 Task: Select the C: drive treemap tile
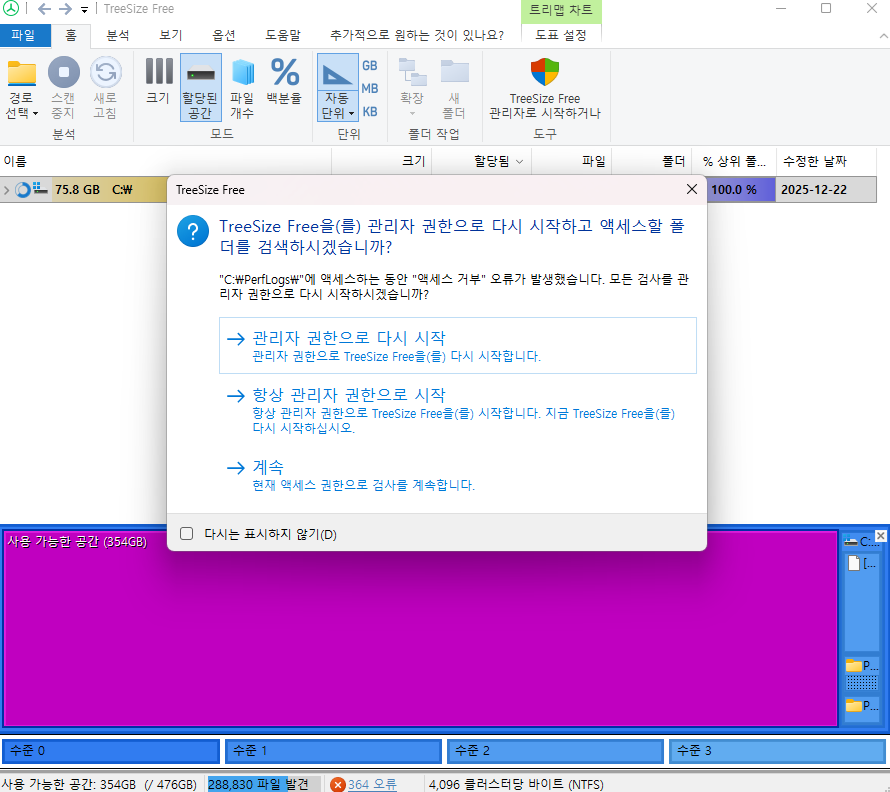pos(860,542)
